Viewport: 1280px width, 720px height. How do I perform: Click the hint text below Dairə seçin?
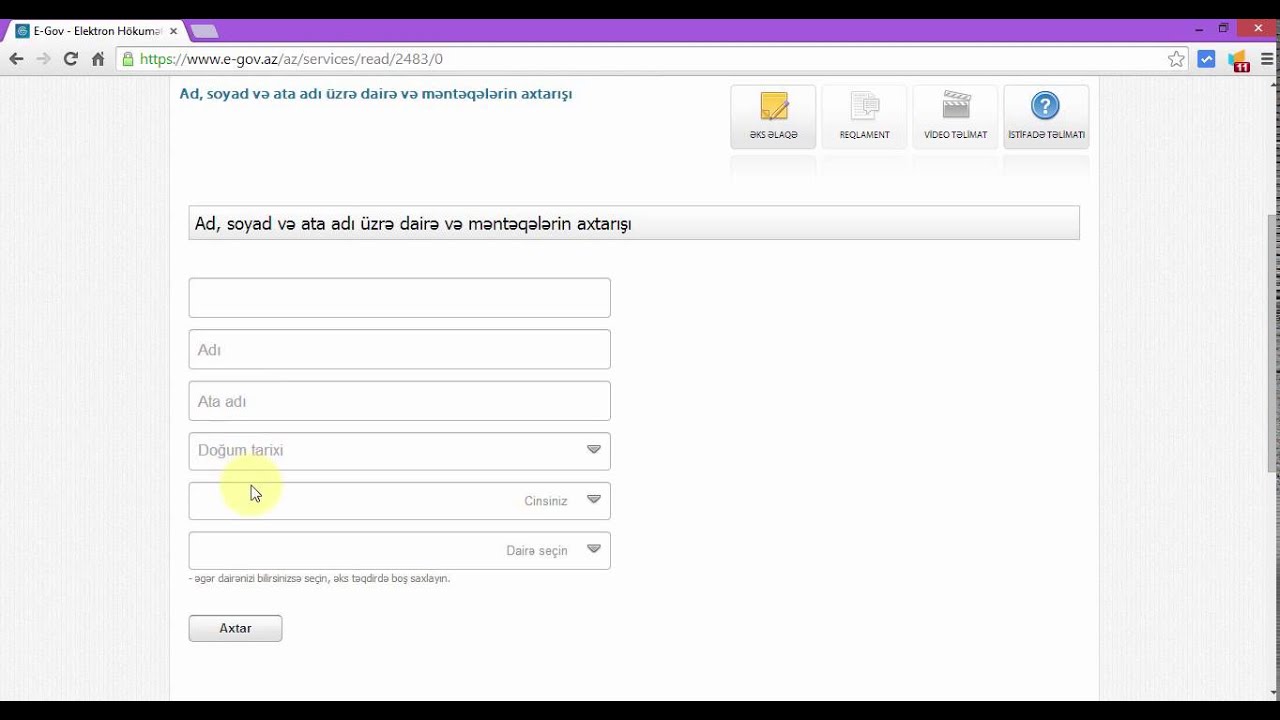coord(319,578)
